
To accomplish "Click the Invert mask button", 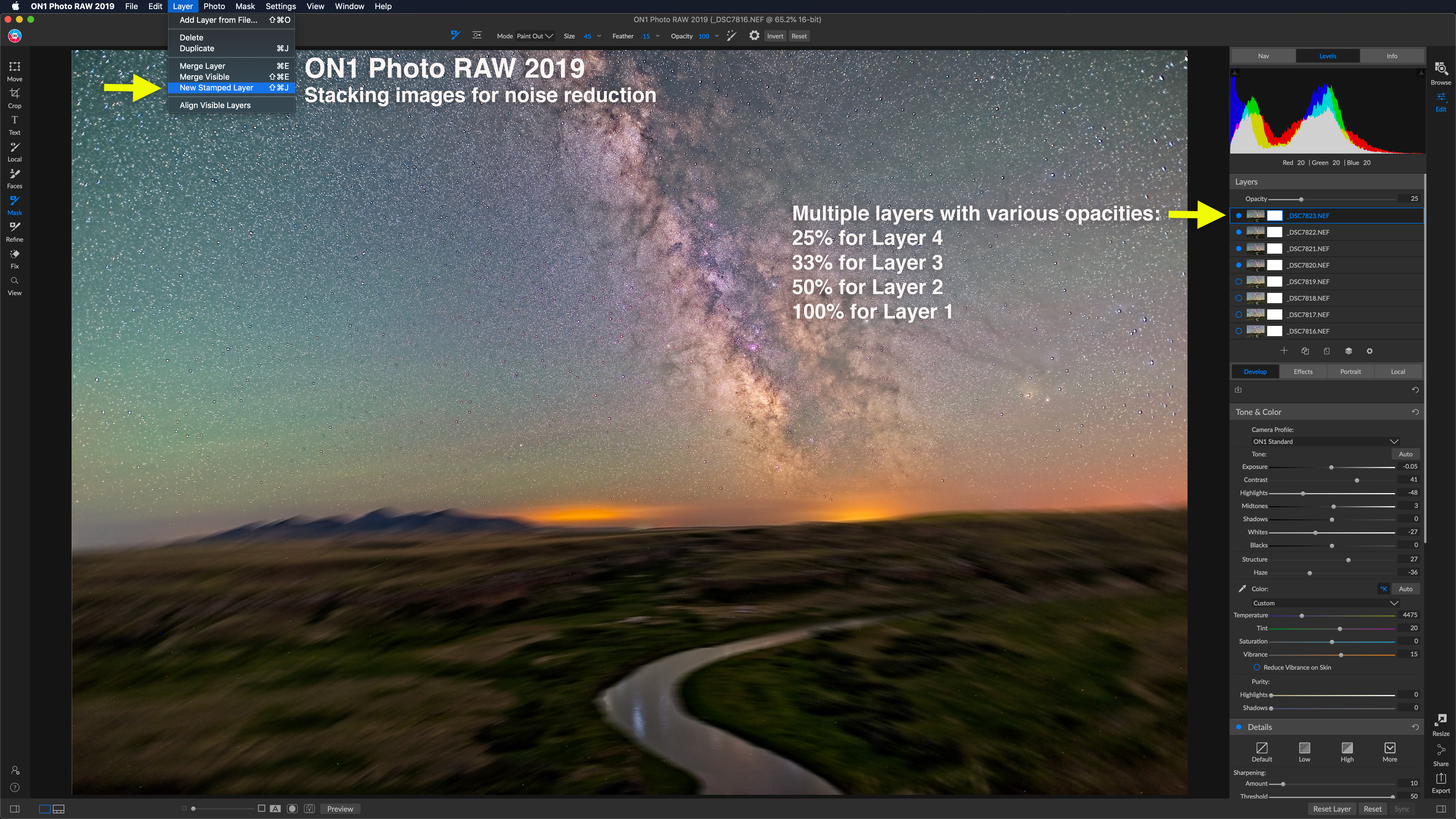I will (x=775, y=36).
